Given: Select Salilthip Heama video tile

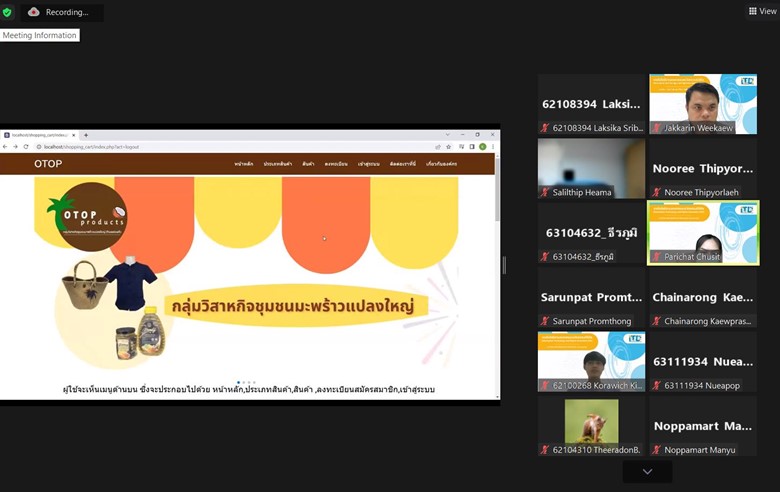Looking at the screenshot, I should [x=591, y=168].
